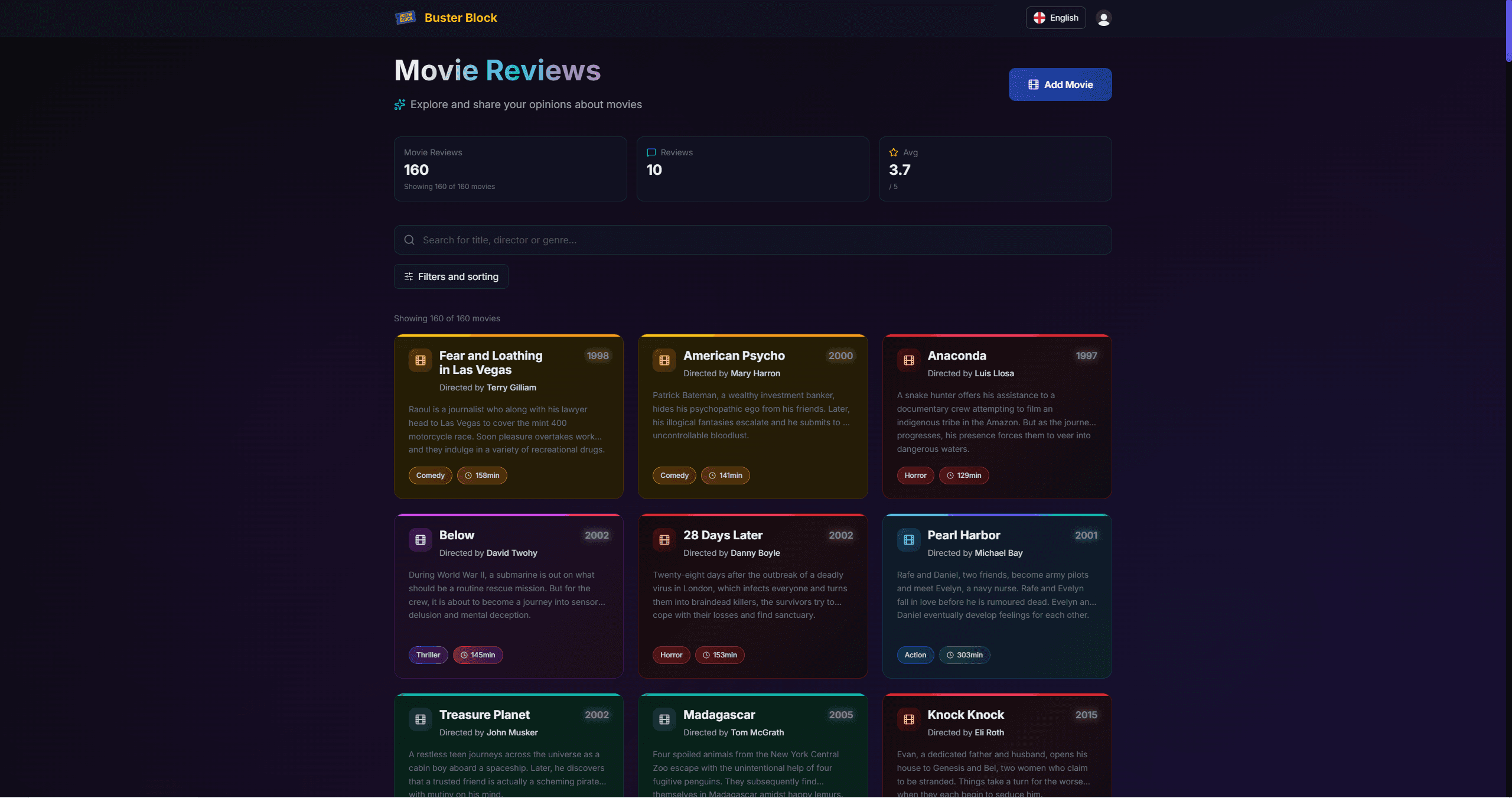This screenshot has width=1512, height=798.
Task: Select the Comedy tag on Fear and Loathing card
Action: 431,475
